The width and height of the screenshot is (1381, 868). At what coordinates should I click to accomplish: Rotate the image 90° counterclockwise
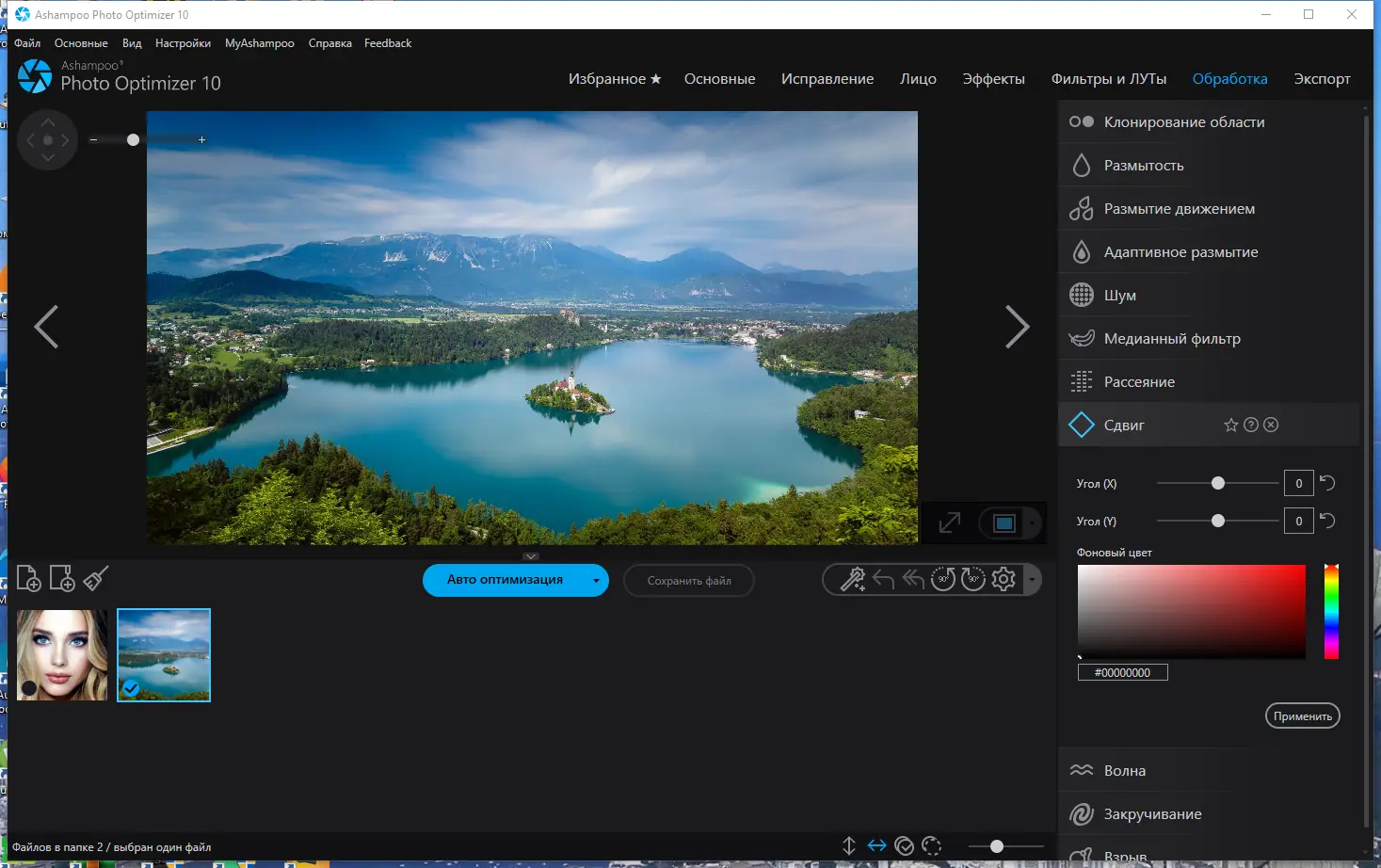click(x=942, y=580)
